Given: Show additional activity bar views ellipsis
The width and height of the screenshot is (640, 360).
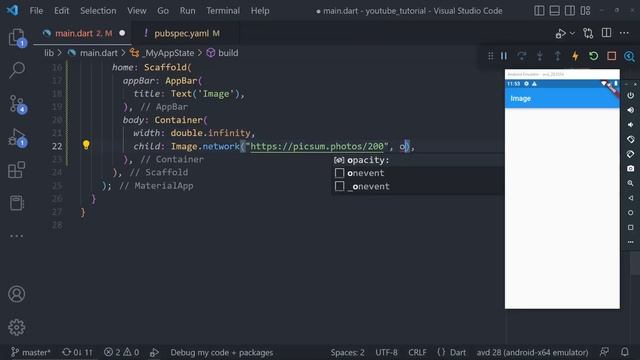Looking at the screenshot, I should [17, 236].
